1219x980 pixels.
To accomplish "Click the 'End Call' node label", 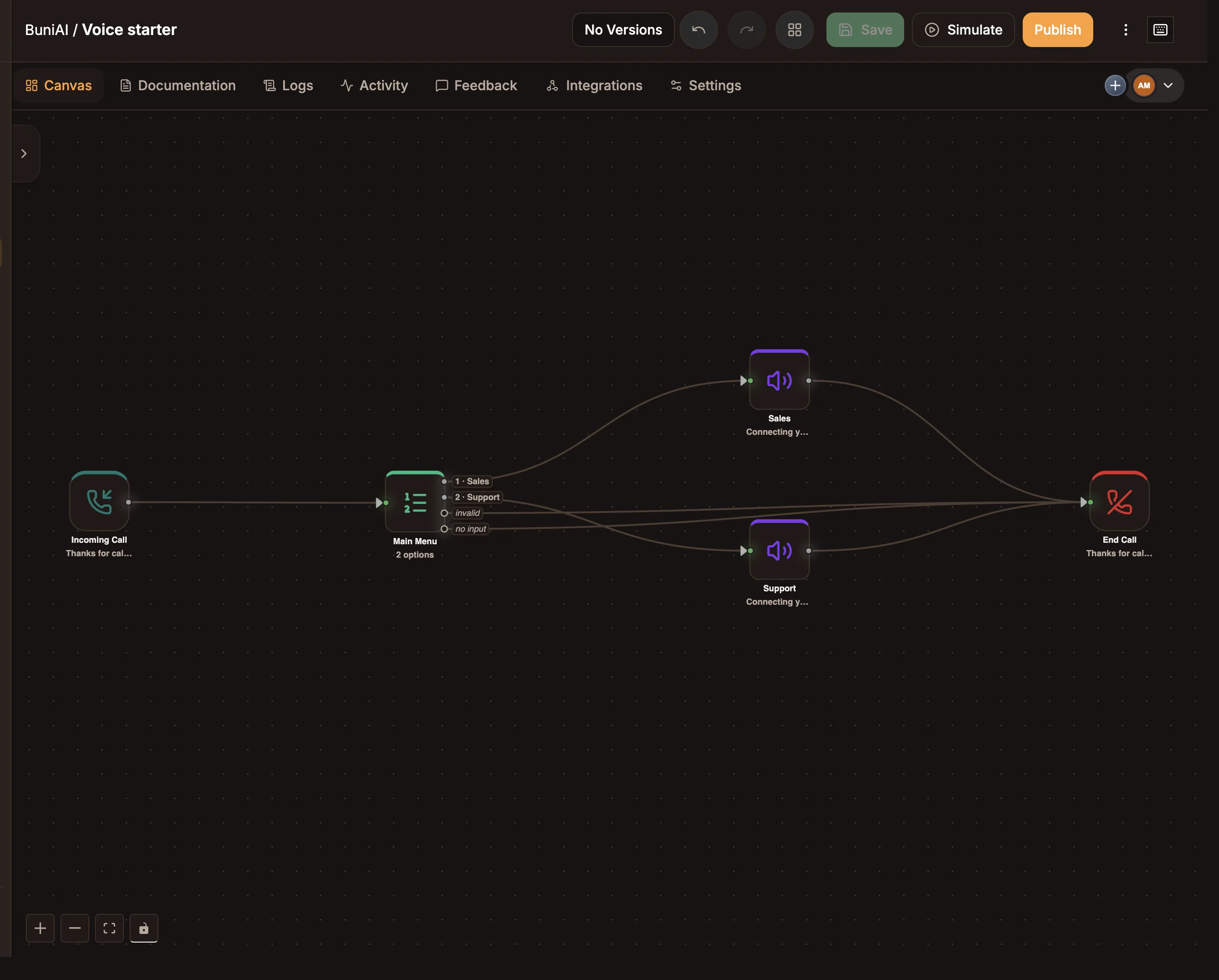I will click(1119, 540).
